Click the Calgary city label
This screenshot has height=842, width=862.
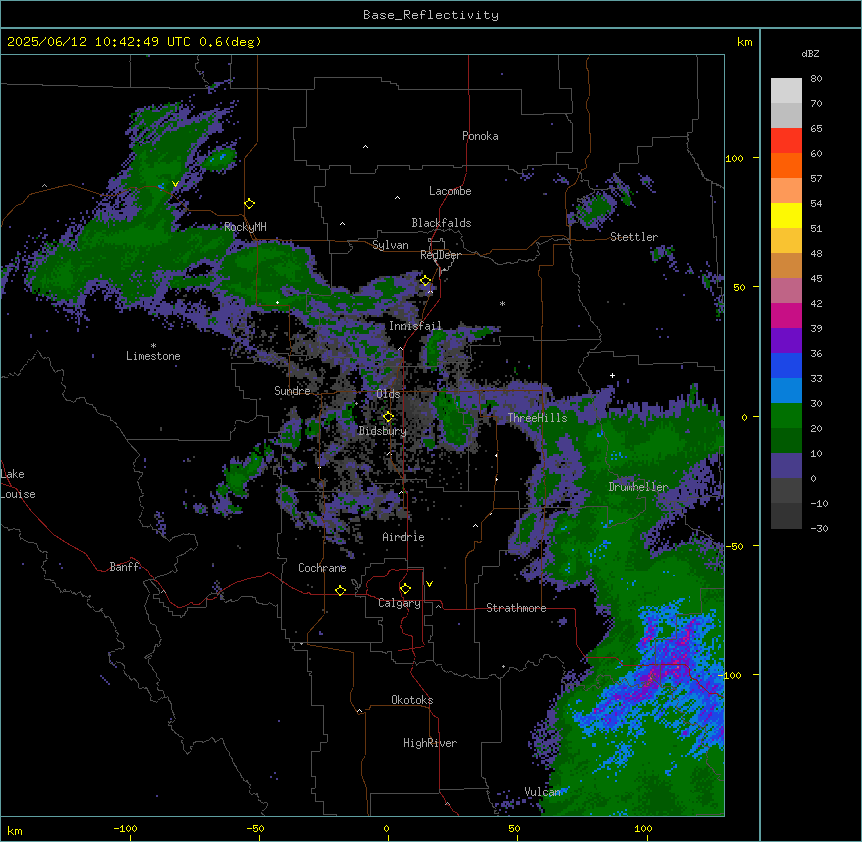[400, 603]
